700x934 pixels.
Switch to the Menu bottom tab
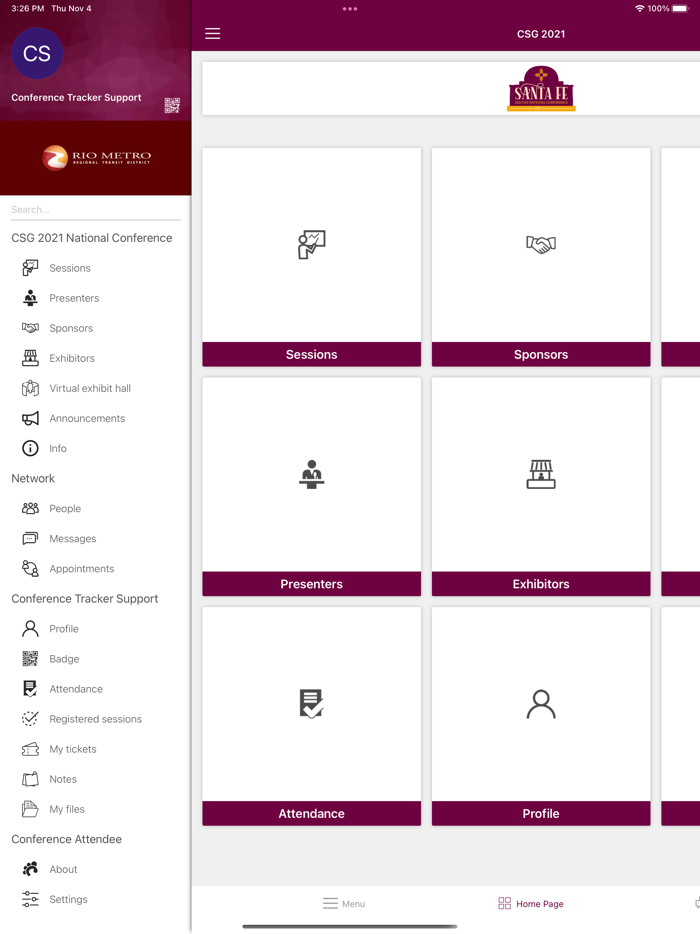tap(344, 904)
